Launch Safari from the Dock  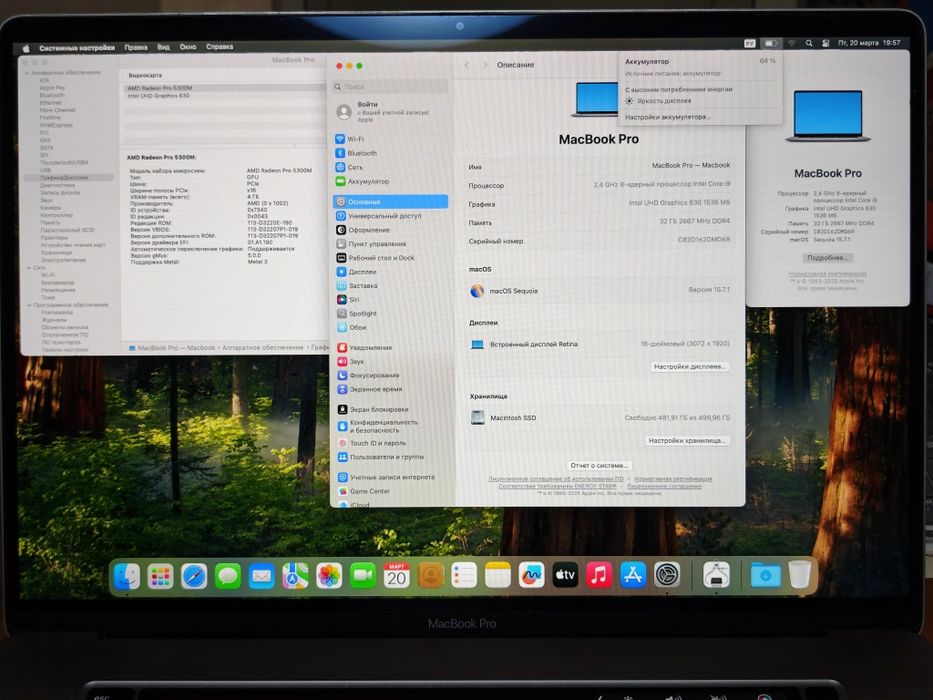pyautogui.click(x=194, y=576)
